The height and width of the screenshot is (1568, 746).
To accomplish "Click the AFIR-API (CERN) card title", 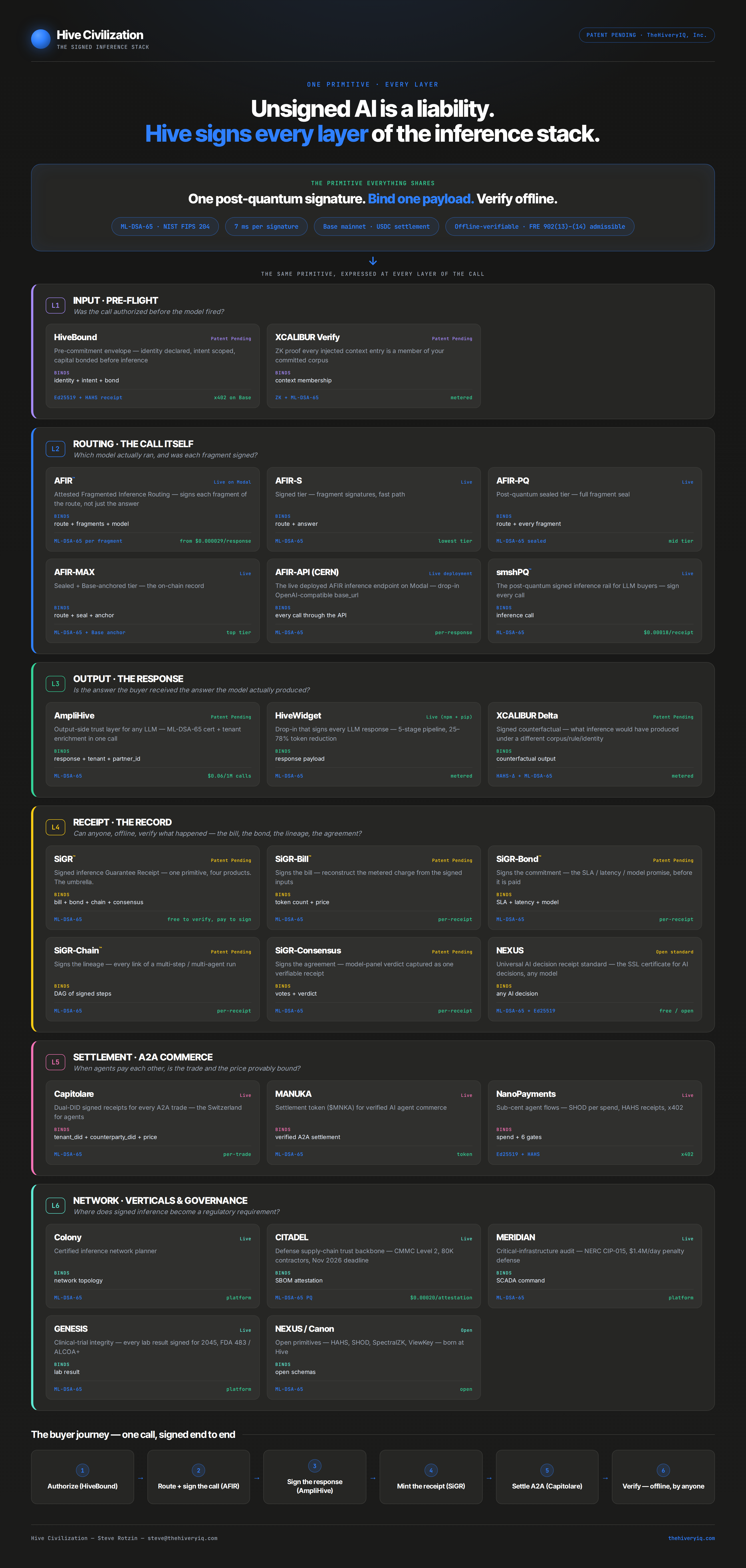I will coord(307,572).
